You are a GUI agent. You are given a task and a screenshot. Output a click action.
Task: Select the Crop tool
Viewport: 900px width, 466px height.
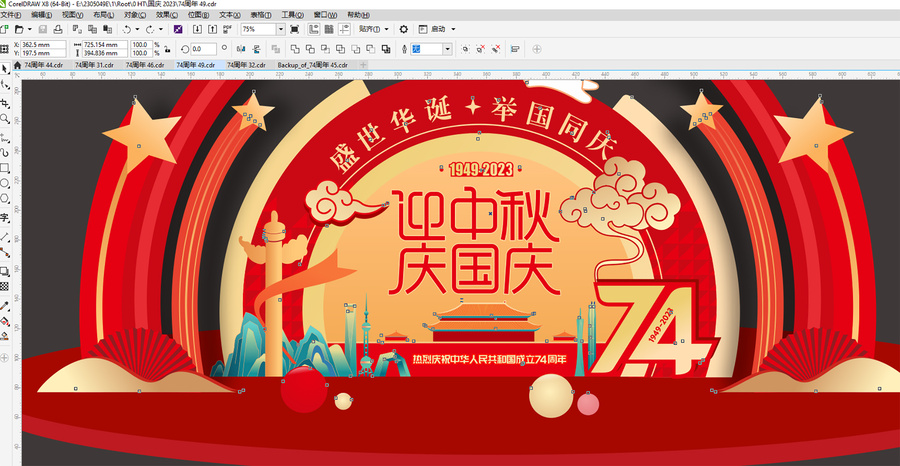click(5, 103)
